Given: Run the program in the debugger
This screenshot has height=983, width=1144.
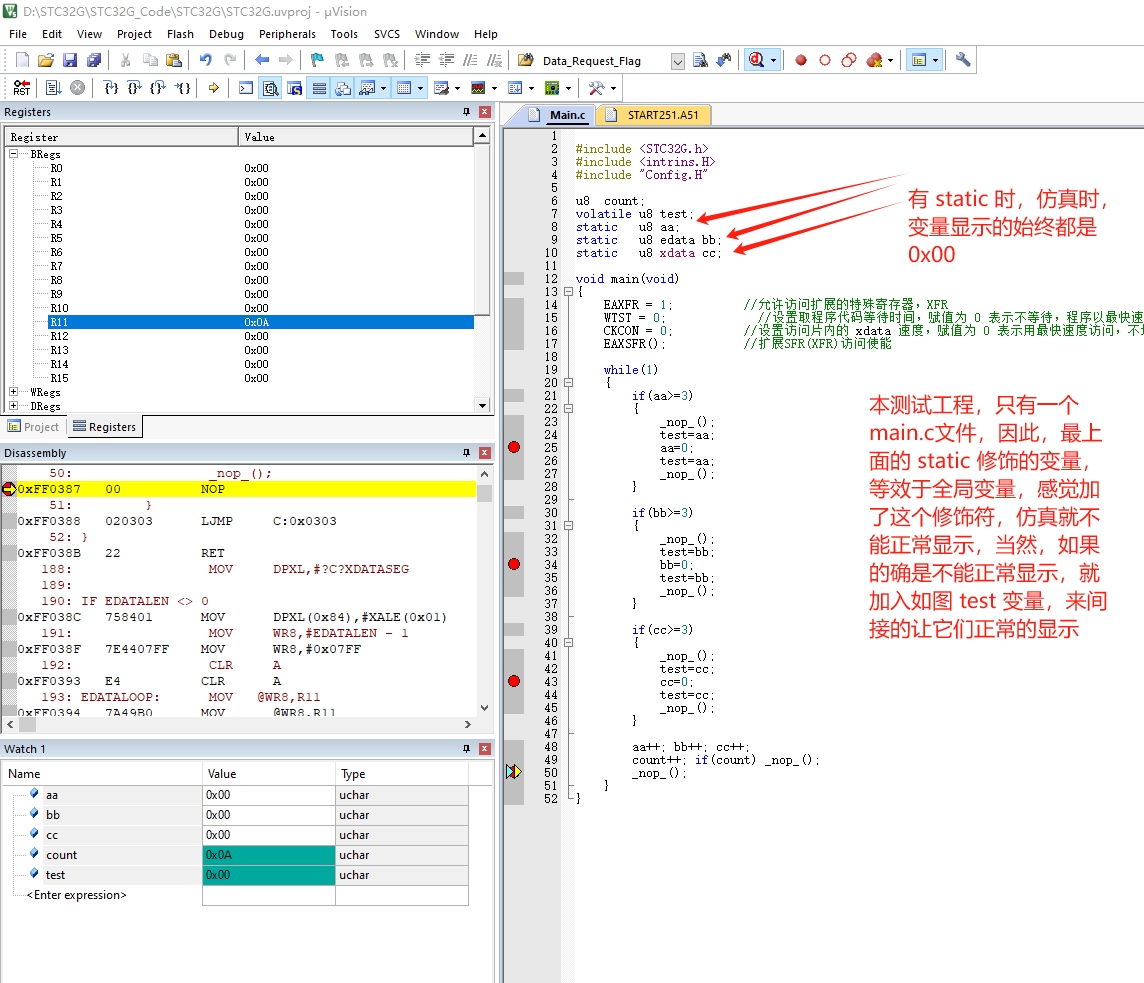Looking at the screenshot, I should 53,88.
